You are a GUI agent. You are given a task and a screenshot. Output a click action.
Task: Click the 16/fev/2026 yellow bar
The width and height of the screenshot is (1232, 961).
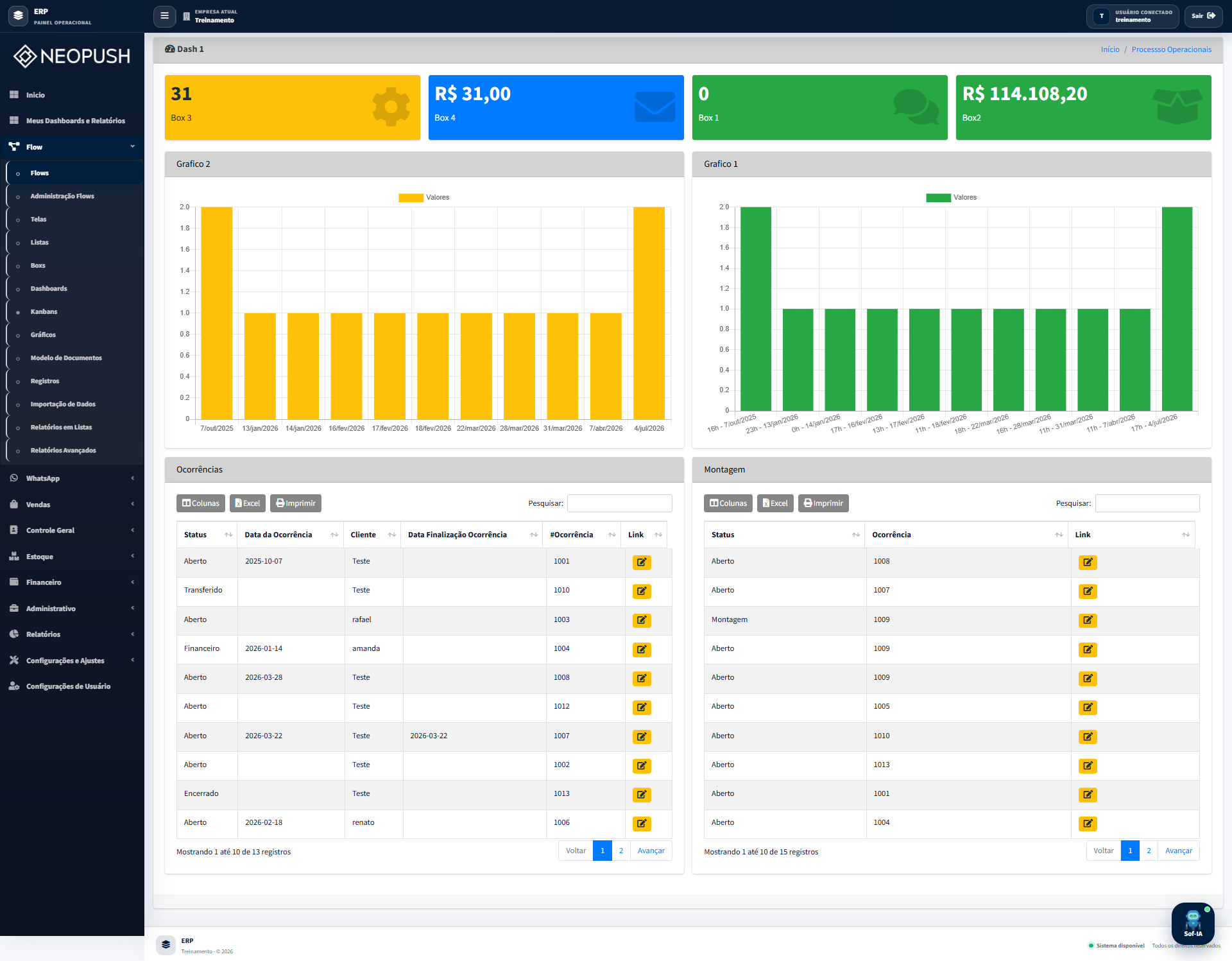[346, 366]
